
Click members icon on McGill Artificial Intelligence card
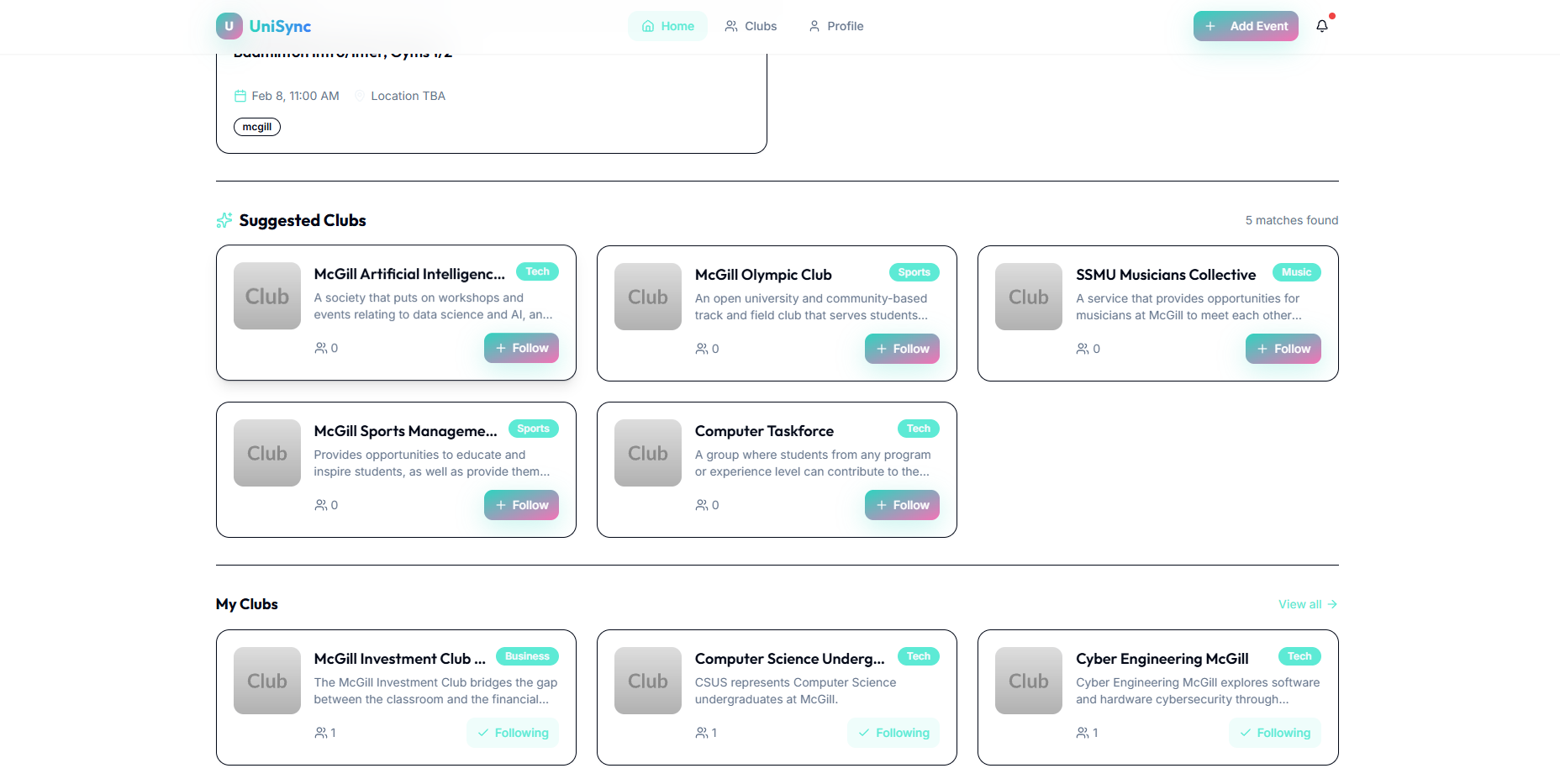click(321, 348)
